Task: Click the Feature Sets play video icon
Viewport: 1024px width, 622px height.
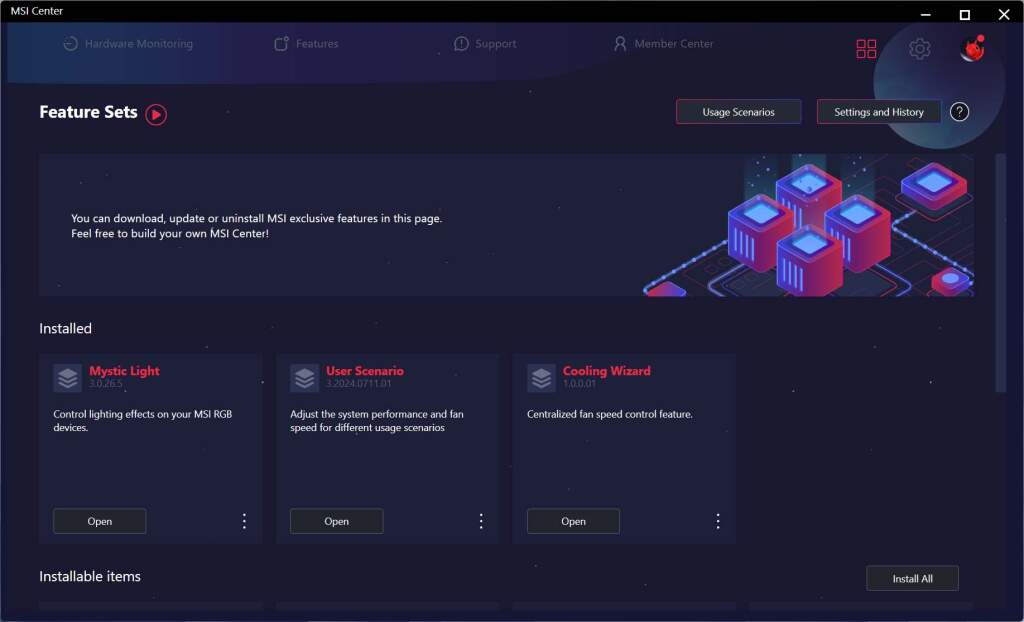Action: click(x=156, y=114)
